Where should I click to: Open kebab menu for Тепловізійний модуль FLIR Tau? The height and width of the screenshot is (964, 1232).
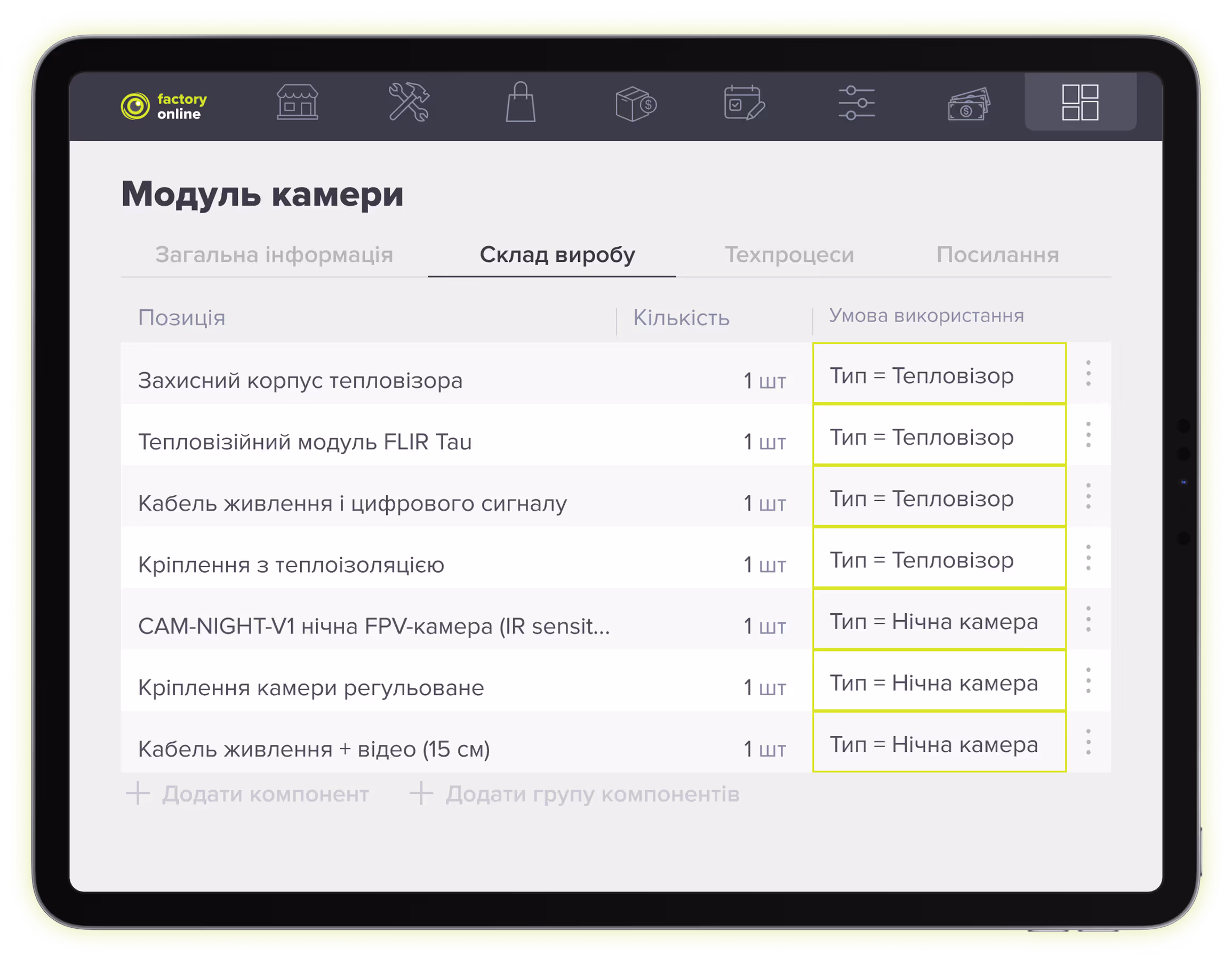pos(1087,436)
